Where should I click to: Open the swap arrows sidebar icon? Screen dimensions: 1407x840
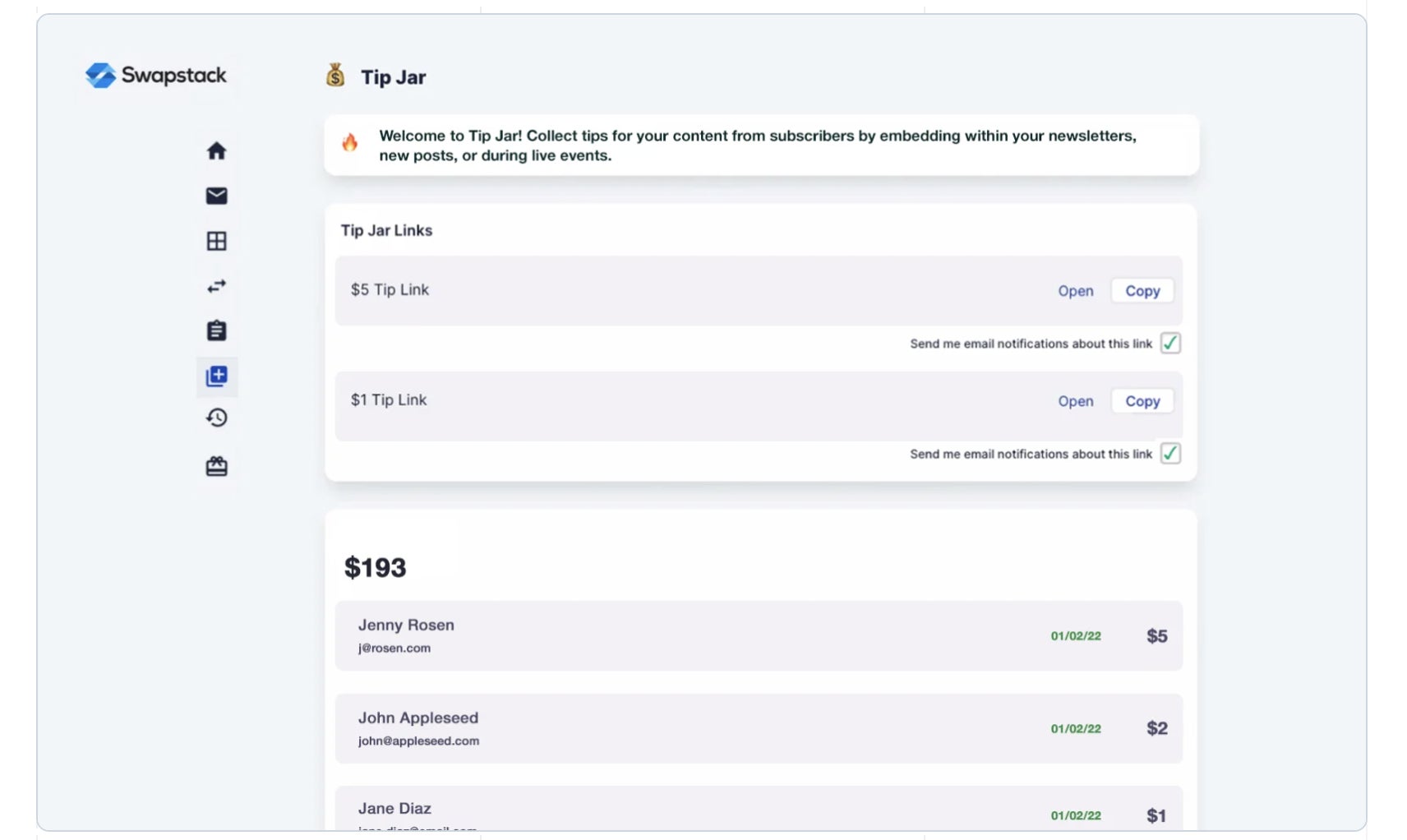[216, 286]
